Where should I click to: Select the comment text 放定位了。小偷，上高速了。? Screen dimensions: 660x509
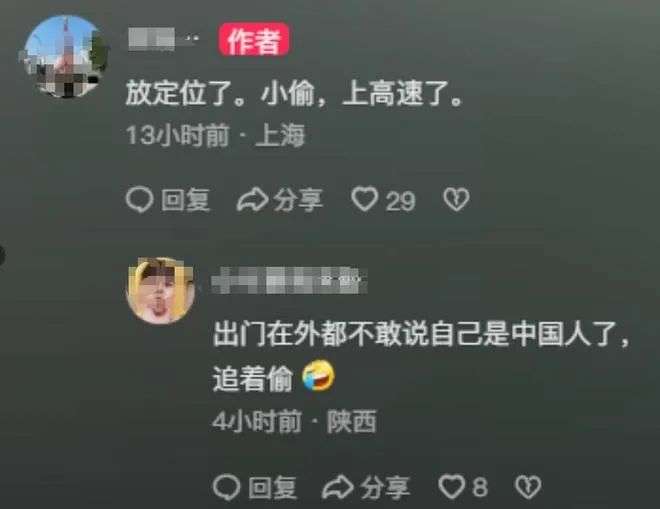click(x=294, y=93)
